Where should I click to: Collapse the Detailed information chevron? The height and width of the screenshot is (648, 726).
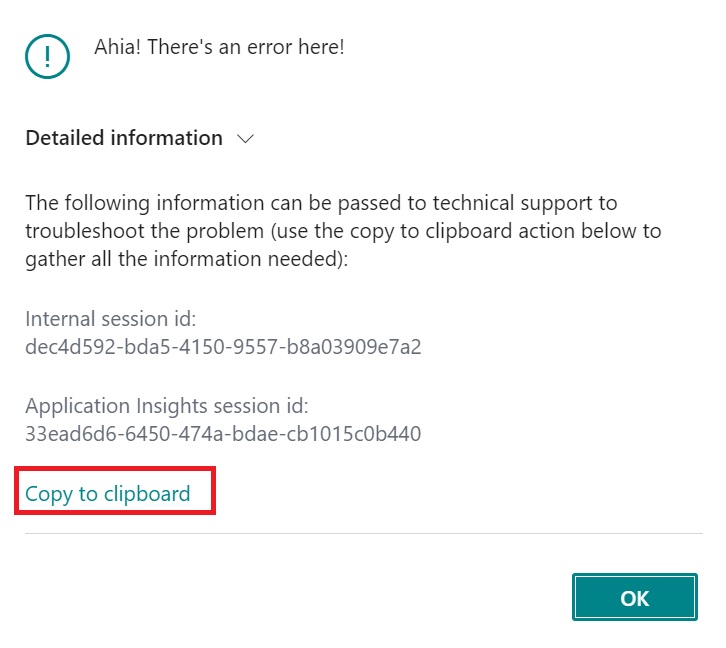[245, 139]
